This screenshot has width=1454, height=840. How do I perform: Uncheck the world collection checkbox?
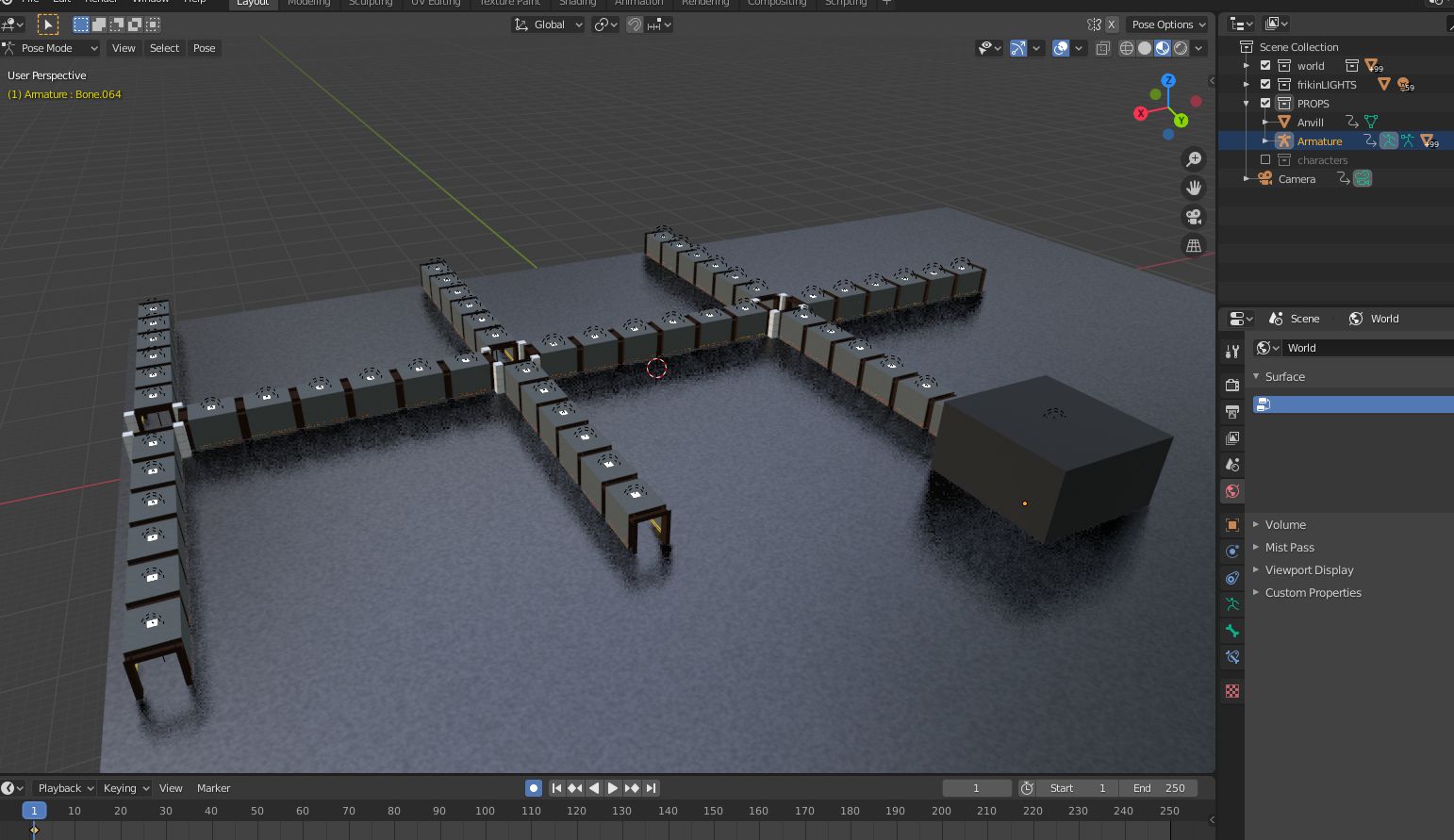click(1265, 66)
